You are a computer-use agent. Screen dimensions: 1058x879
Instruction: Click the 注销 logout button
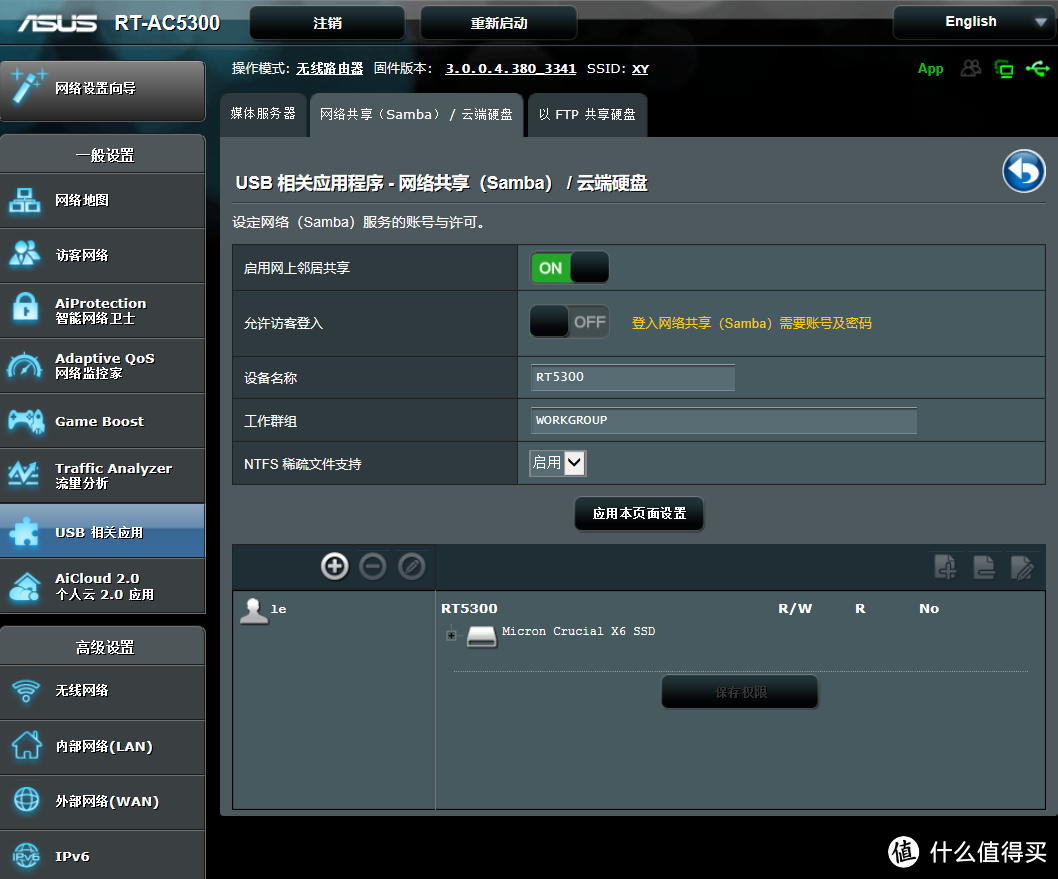(327, 23)
